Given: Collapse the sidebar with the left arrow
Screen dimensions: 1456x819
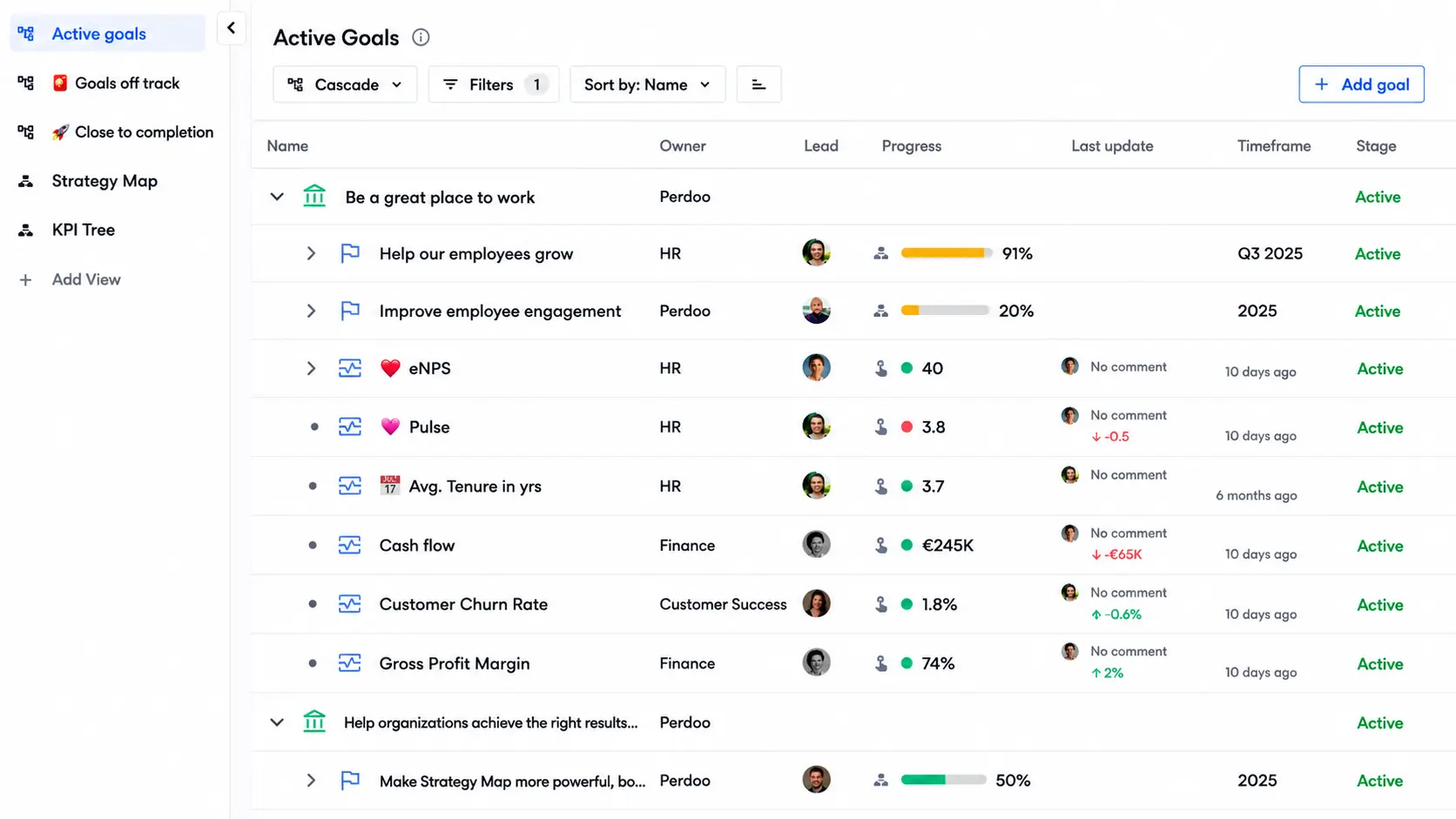Looking at the screenshot, I should click(231, 28).
